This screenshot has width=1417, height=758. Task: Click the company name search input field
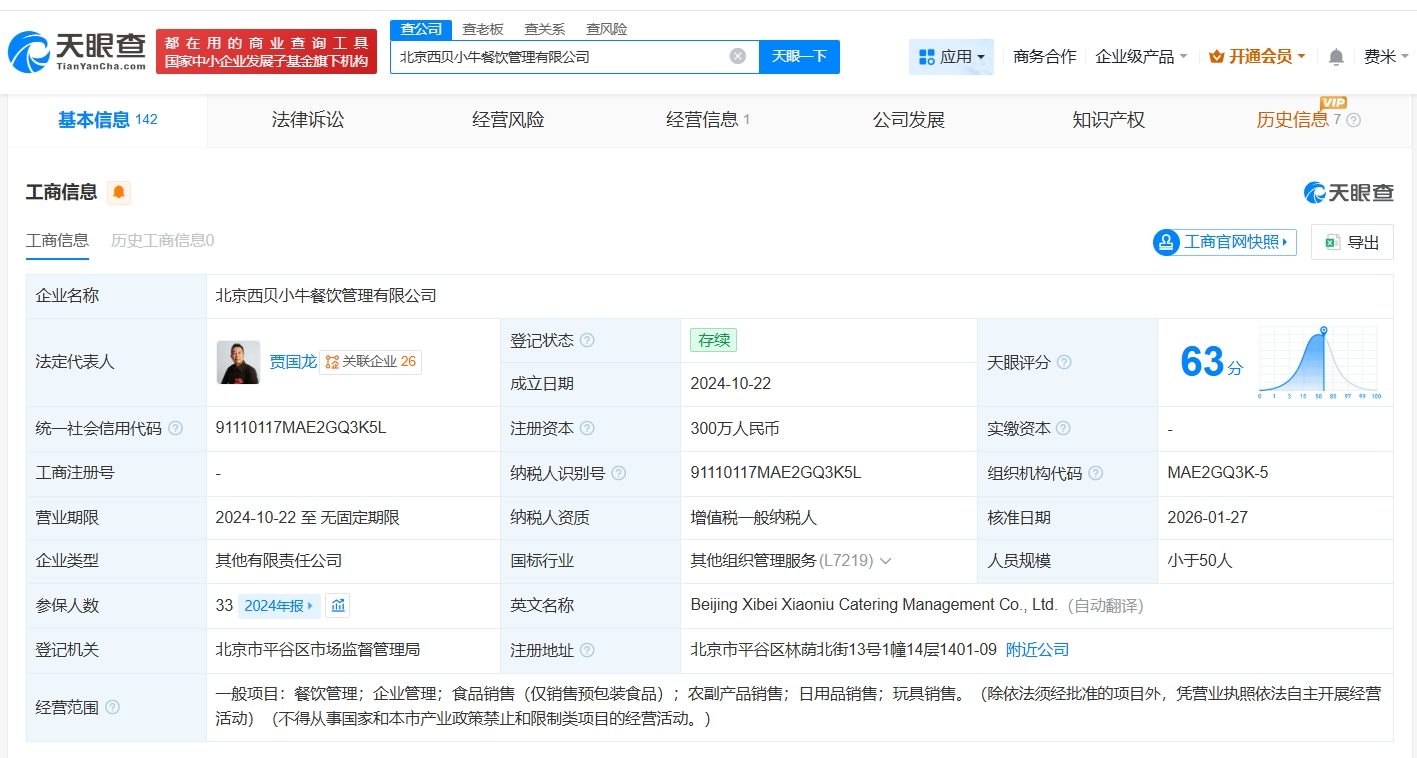click(x=560, y=57)
